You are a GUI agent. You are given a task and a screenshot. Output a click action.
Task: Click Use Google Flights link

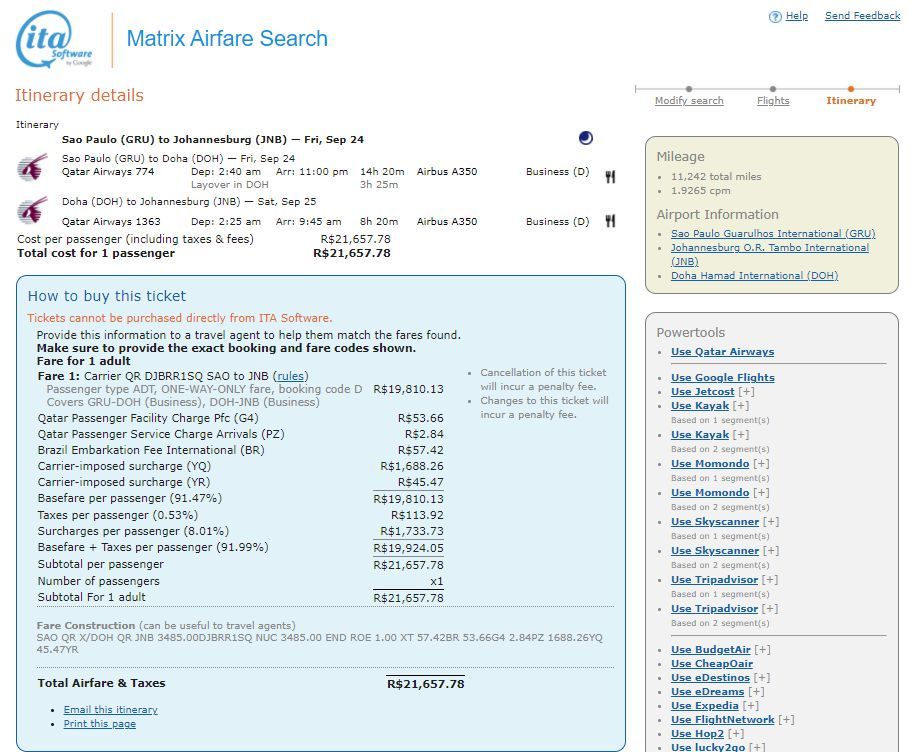click(723, 377)
